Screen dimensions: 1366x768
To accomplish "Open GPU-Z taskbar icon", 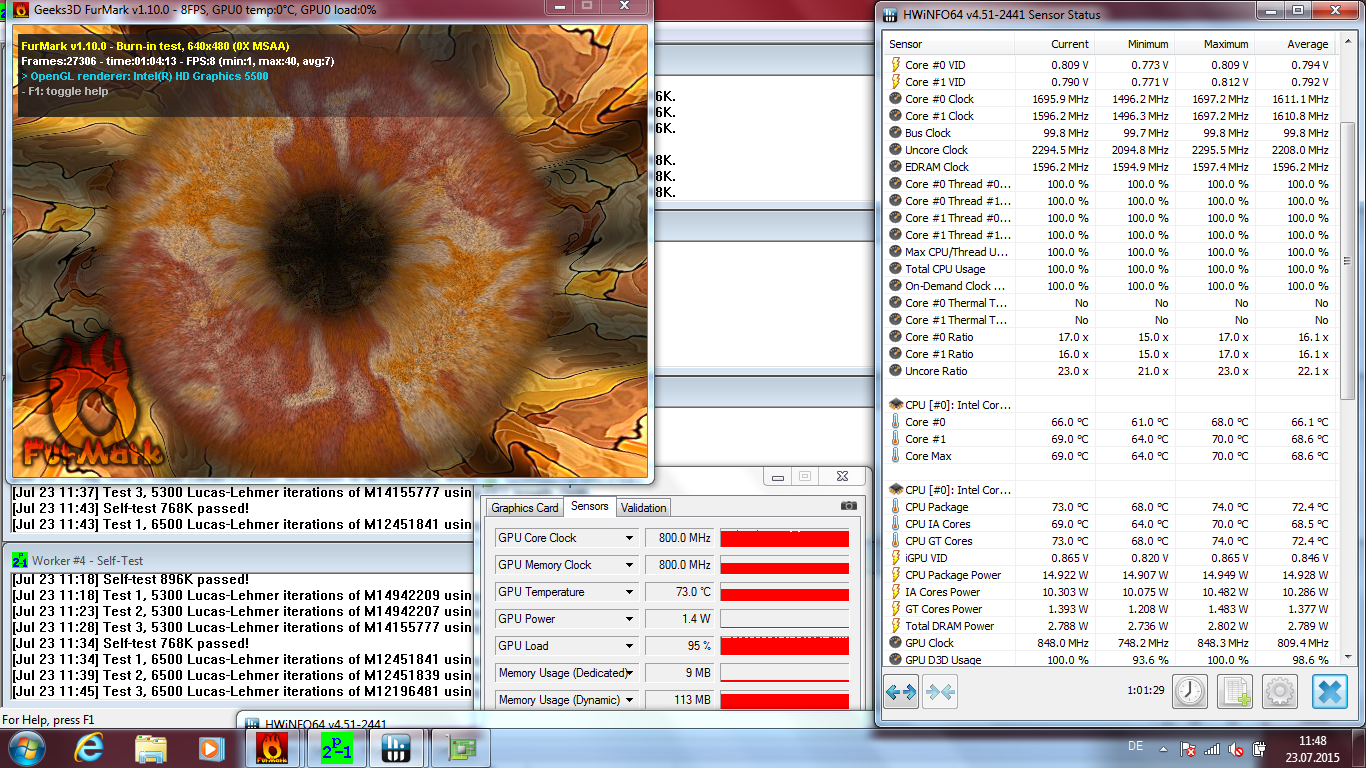I will point(462,747).
